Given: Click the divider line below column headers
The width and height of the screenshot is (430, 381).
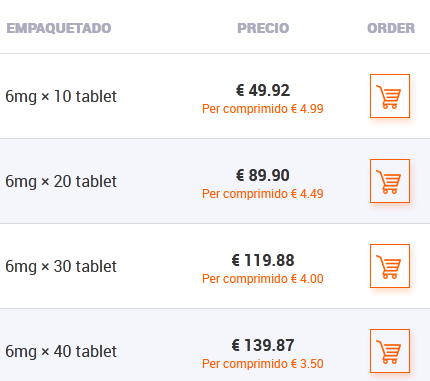Looking at the screenshot, I should click(x=215, y=53).
